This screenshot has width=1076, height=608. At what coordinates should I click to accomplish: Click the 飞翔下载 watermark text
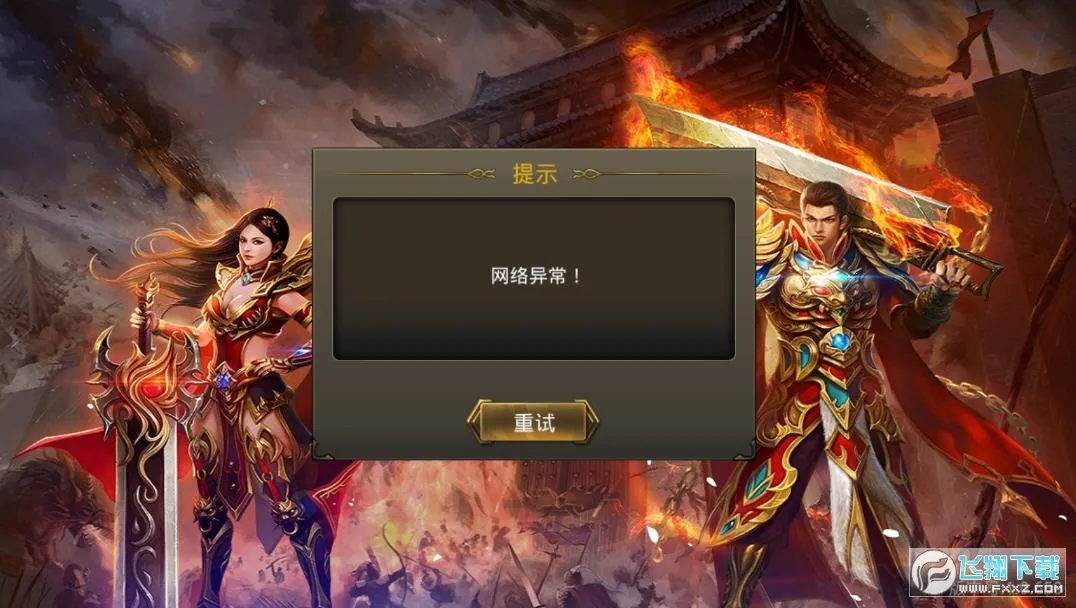(1010, 567)
